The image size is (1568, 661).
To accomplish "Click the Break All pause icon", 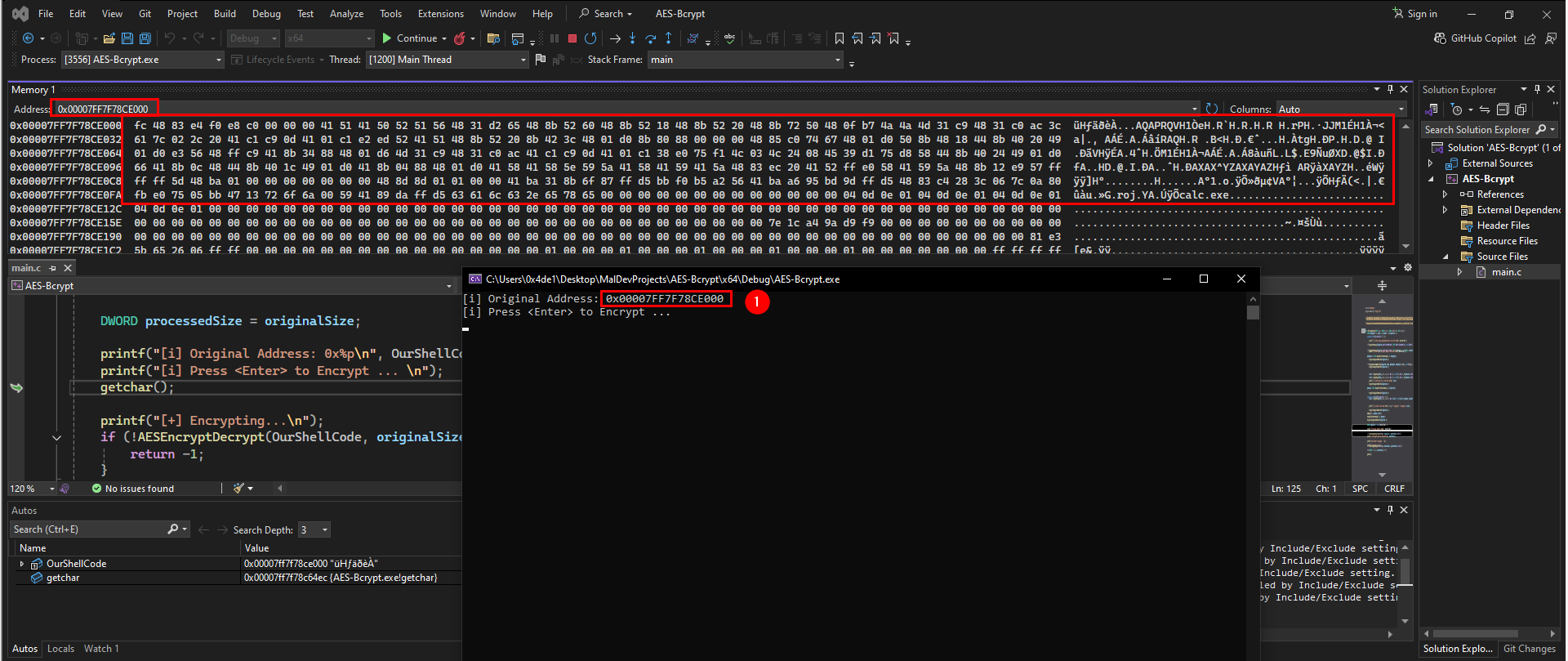I will pyautogui.click(x=555, y=38).
